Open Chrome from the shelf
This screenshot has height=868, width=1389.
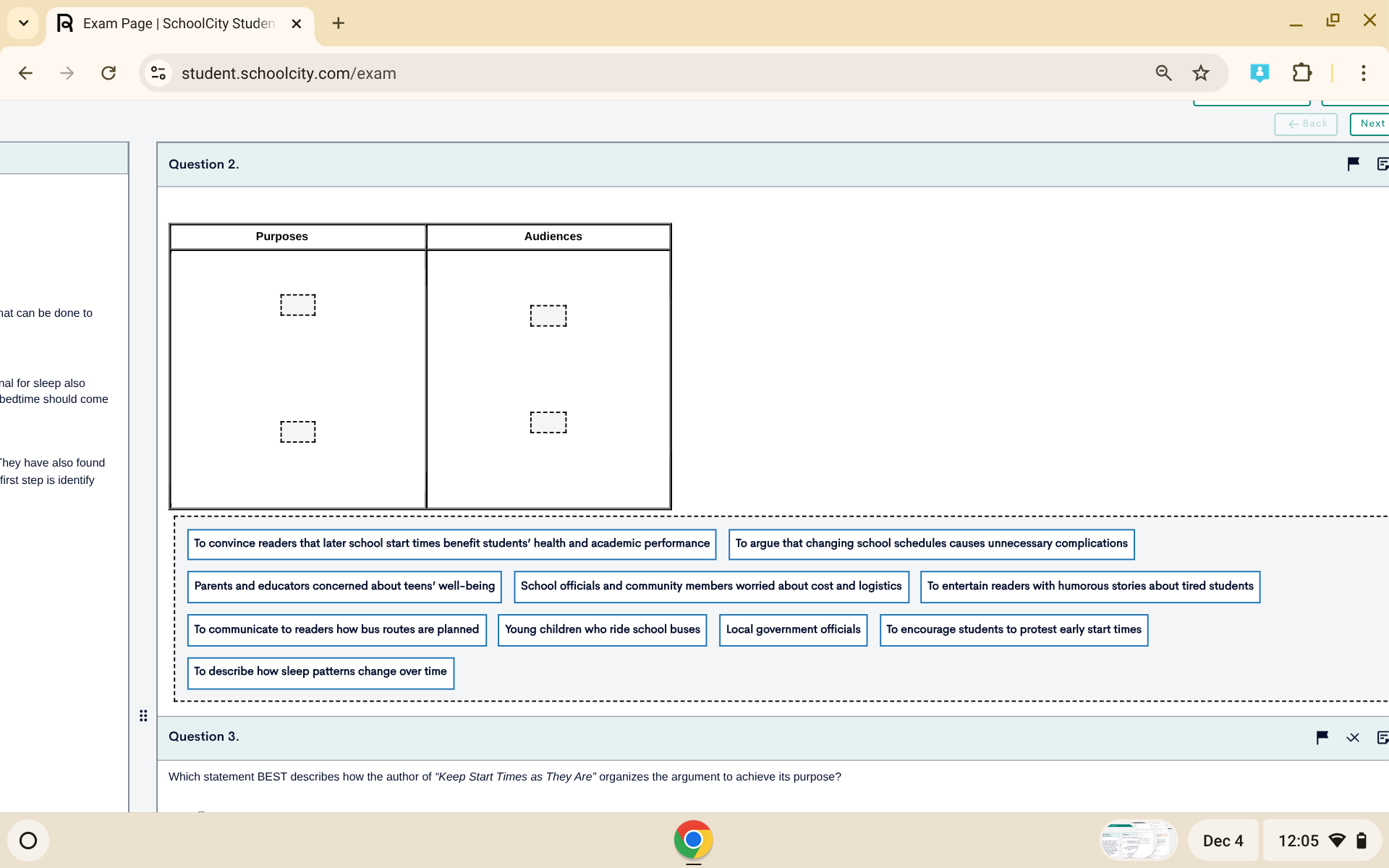(693, 840)
